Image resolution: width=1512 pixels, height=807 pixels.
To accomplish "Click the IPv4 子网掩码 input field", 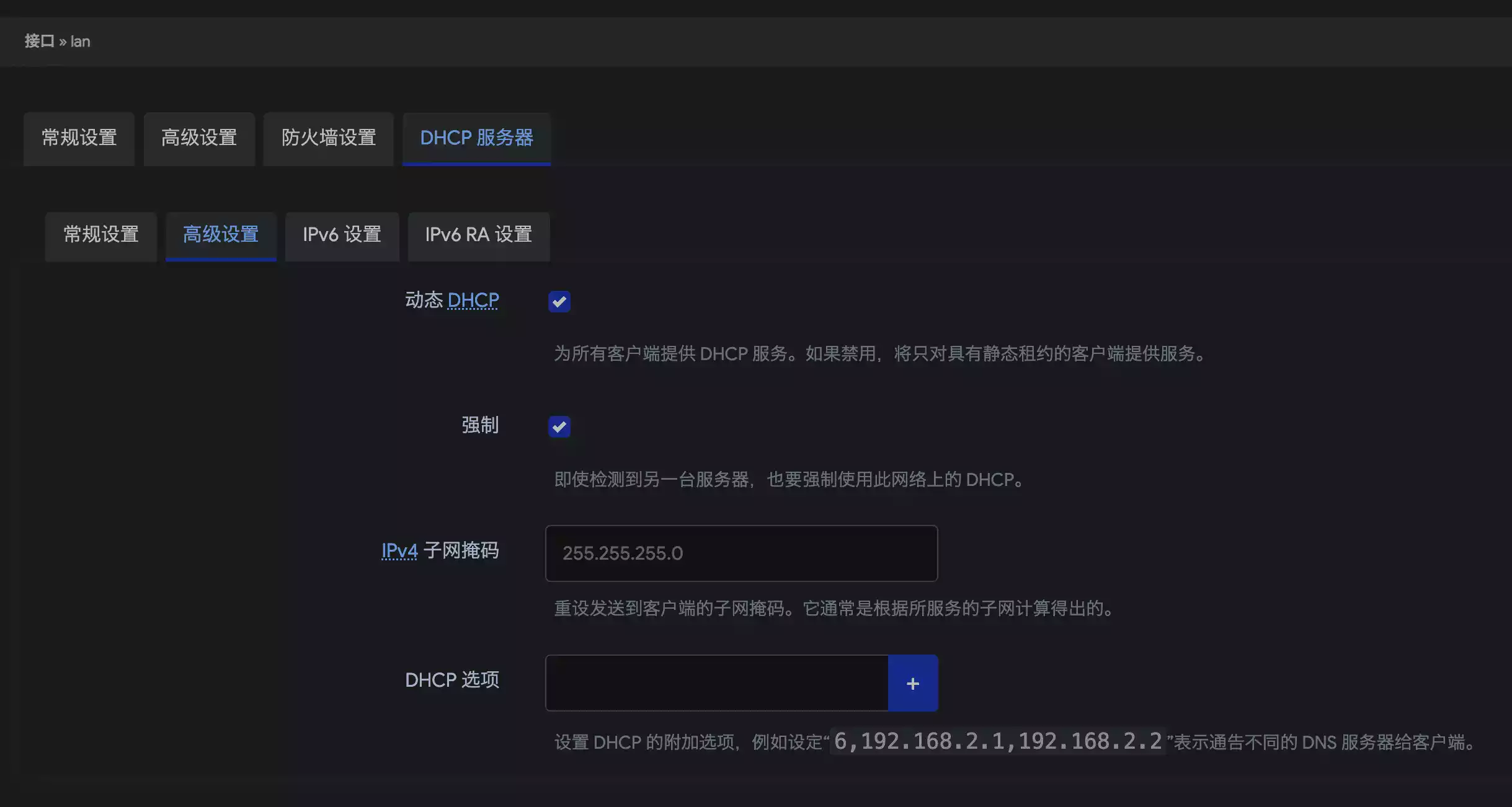I will tap(740, 553).
